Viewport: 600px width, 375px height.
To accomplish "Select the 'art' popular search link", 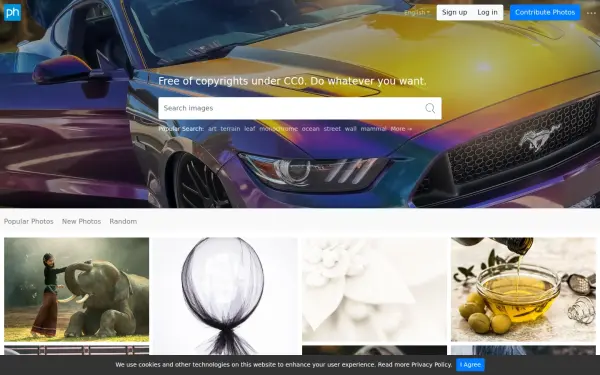I will tap(212, 129).
